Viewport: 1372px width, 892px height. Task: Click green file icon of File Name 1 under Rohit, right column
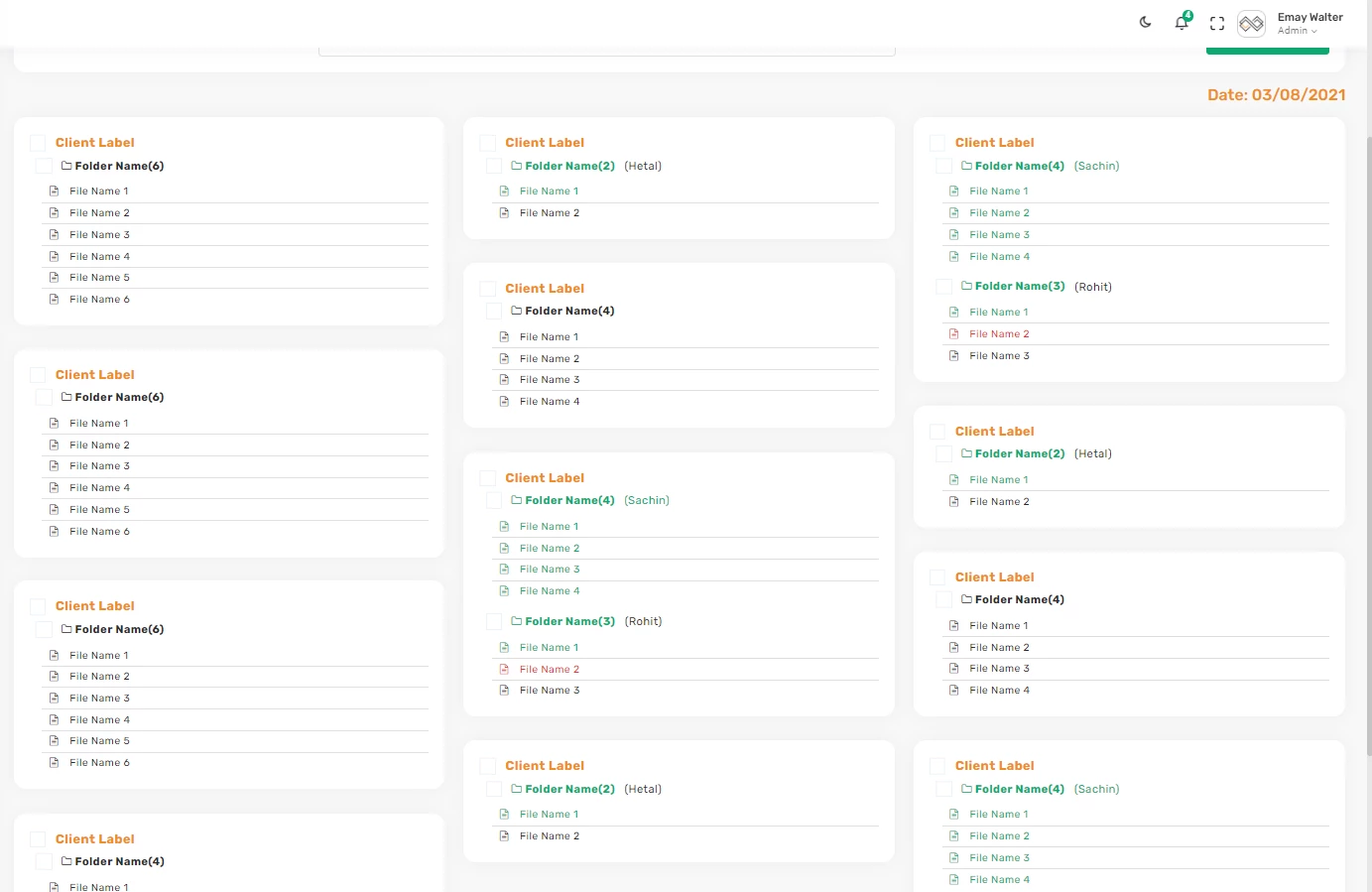point(954,313)
